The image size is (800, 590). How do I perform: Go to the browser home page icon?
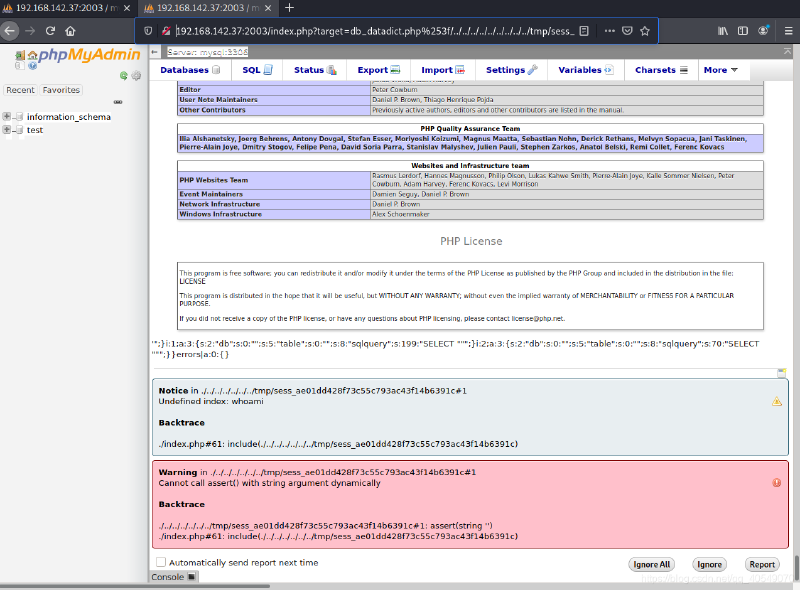click(70, 31)
